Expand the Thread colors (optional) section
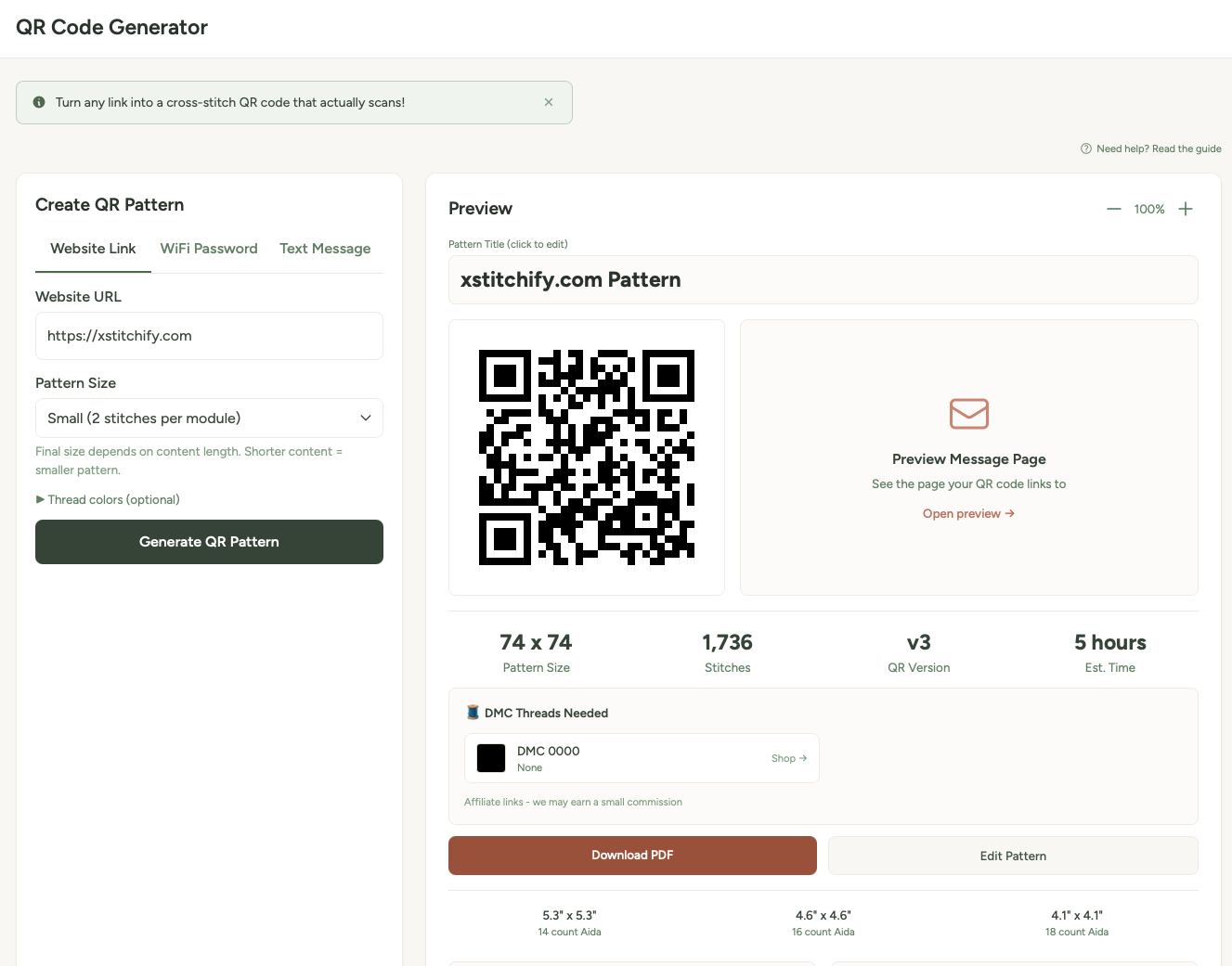Image resolution: width=1232 pixels, height=966 pixels. (x=108, y=499)
